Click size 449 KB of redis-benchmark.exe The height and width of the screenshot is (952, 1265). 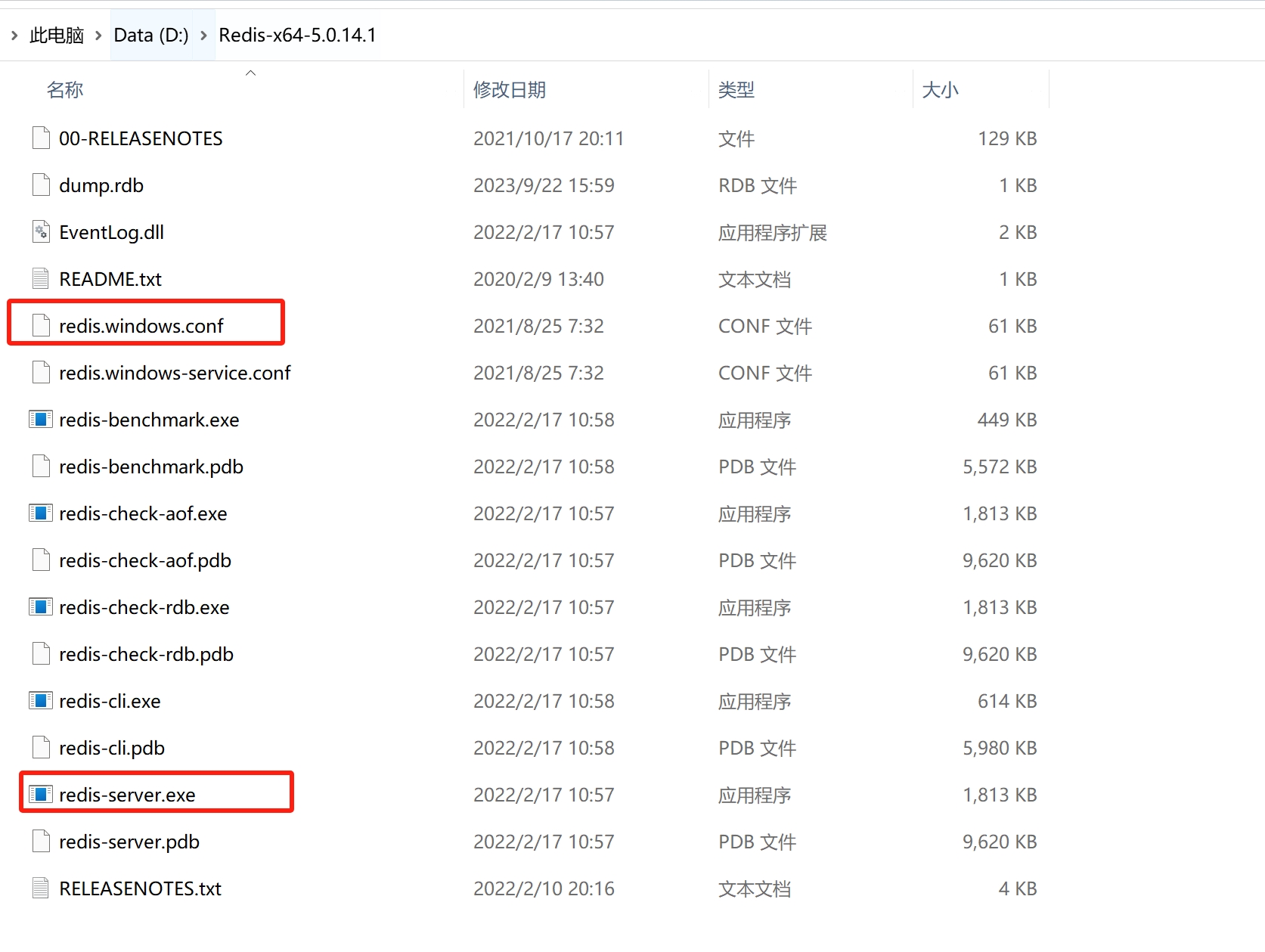pos(1007,420)
